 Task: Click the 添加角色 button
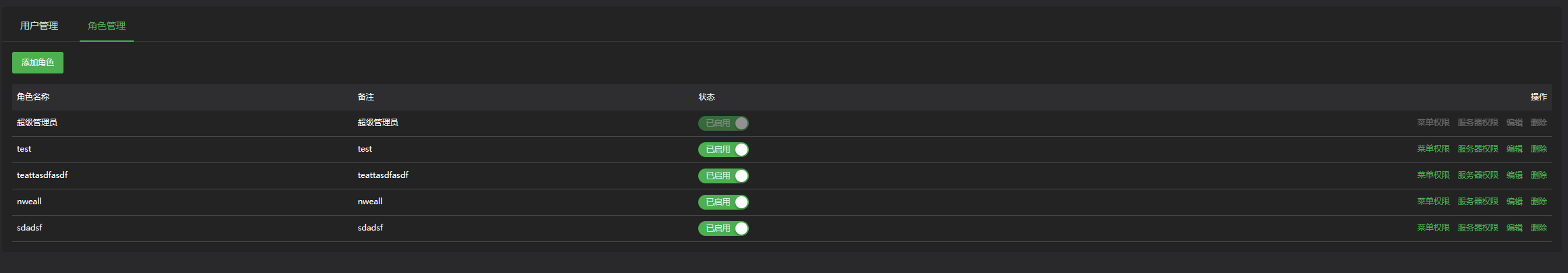click(x=38, y=63)
